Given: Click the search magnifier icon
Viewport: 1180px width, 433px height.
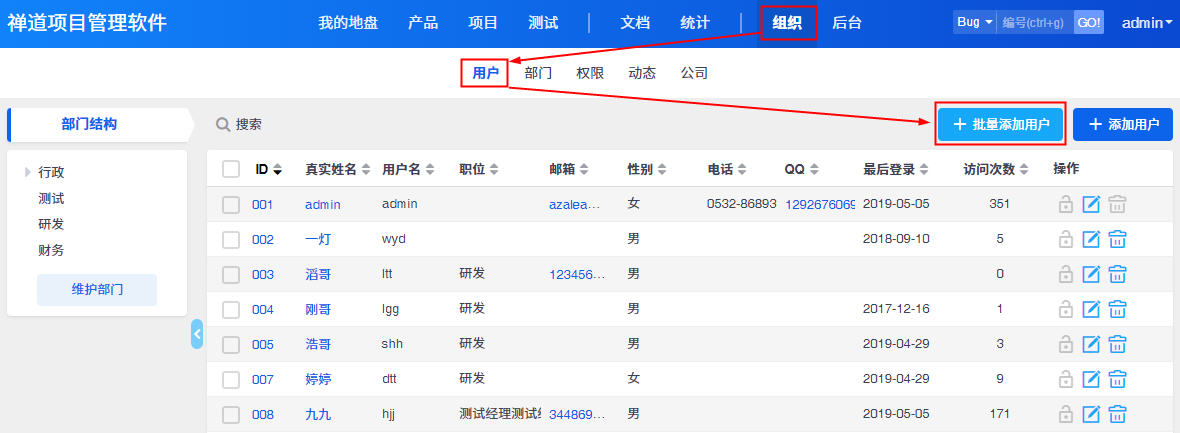Looking at the screenshot, I should pos(224,125).
